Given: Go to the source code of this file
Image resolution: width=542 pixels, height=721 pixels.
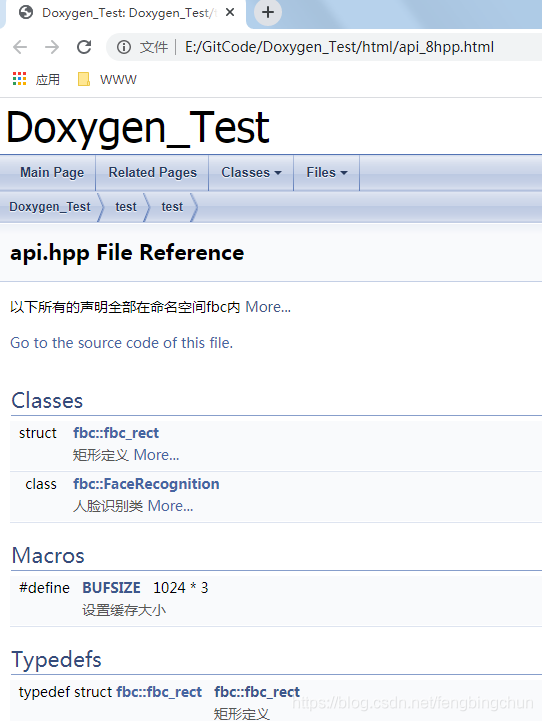Looking at the screenshot, I should pos(121,343).
